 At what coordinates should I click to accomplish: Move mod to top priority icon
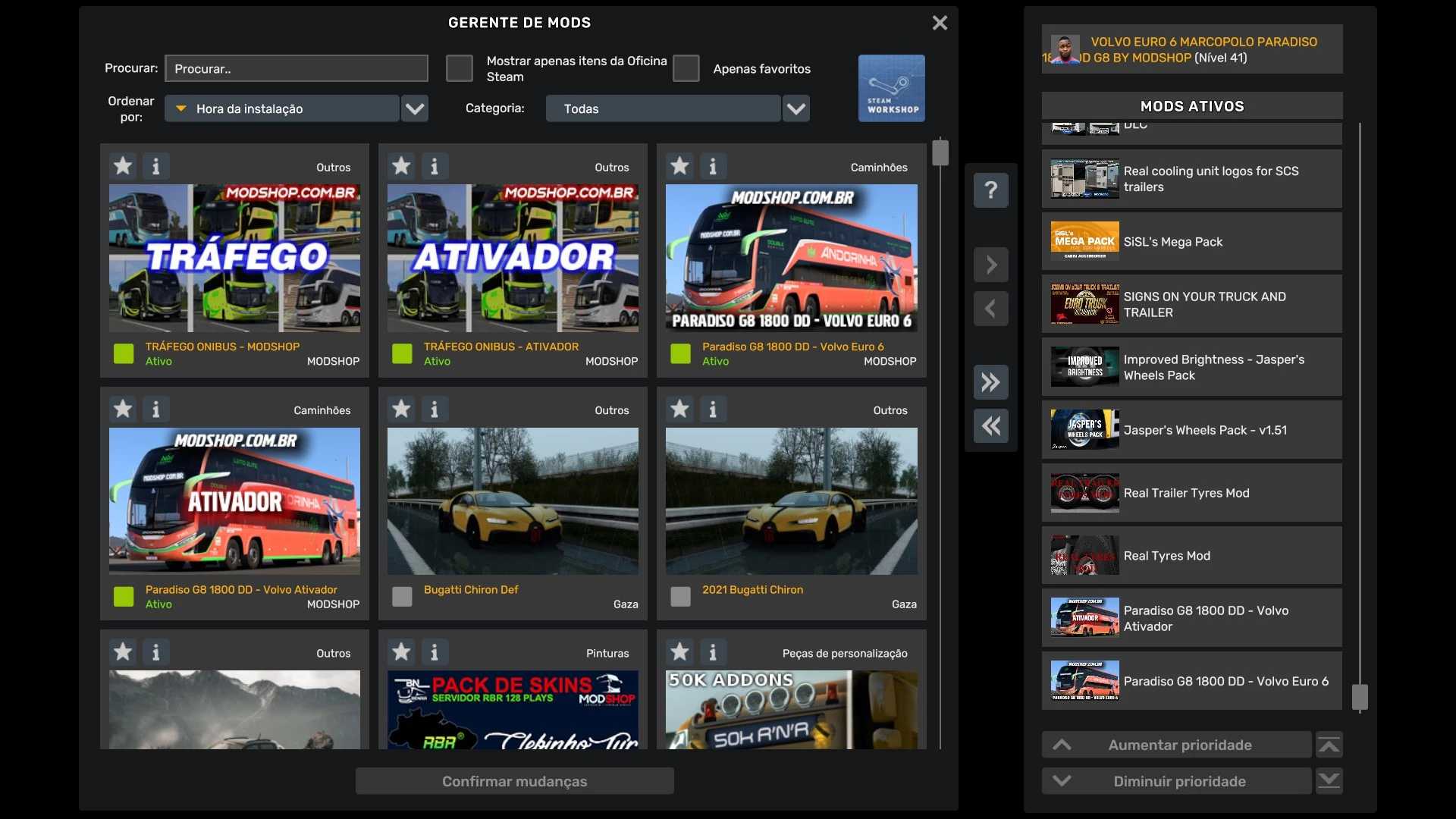click(1329, 745)
